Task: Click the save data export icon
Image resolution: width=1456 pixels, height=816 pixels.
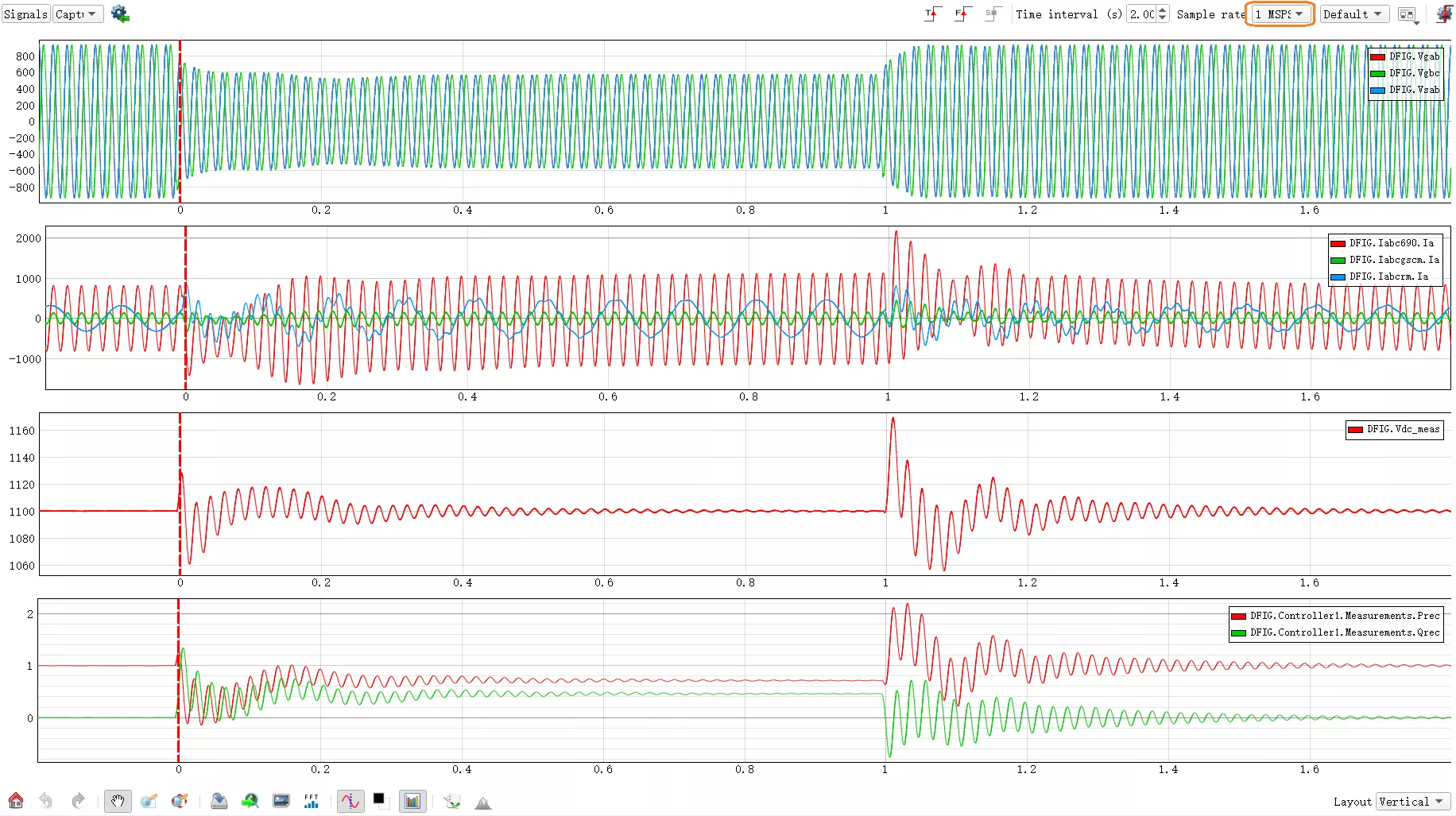Action: coord(219,801)
